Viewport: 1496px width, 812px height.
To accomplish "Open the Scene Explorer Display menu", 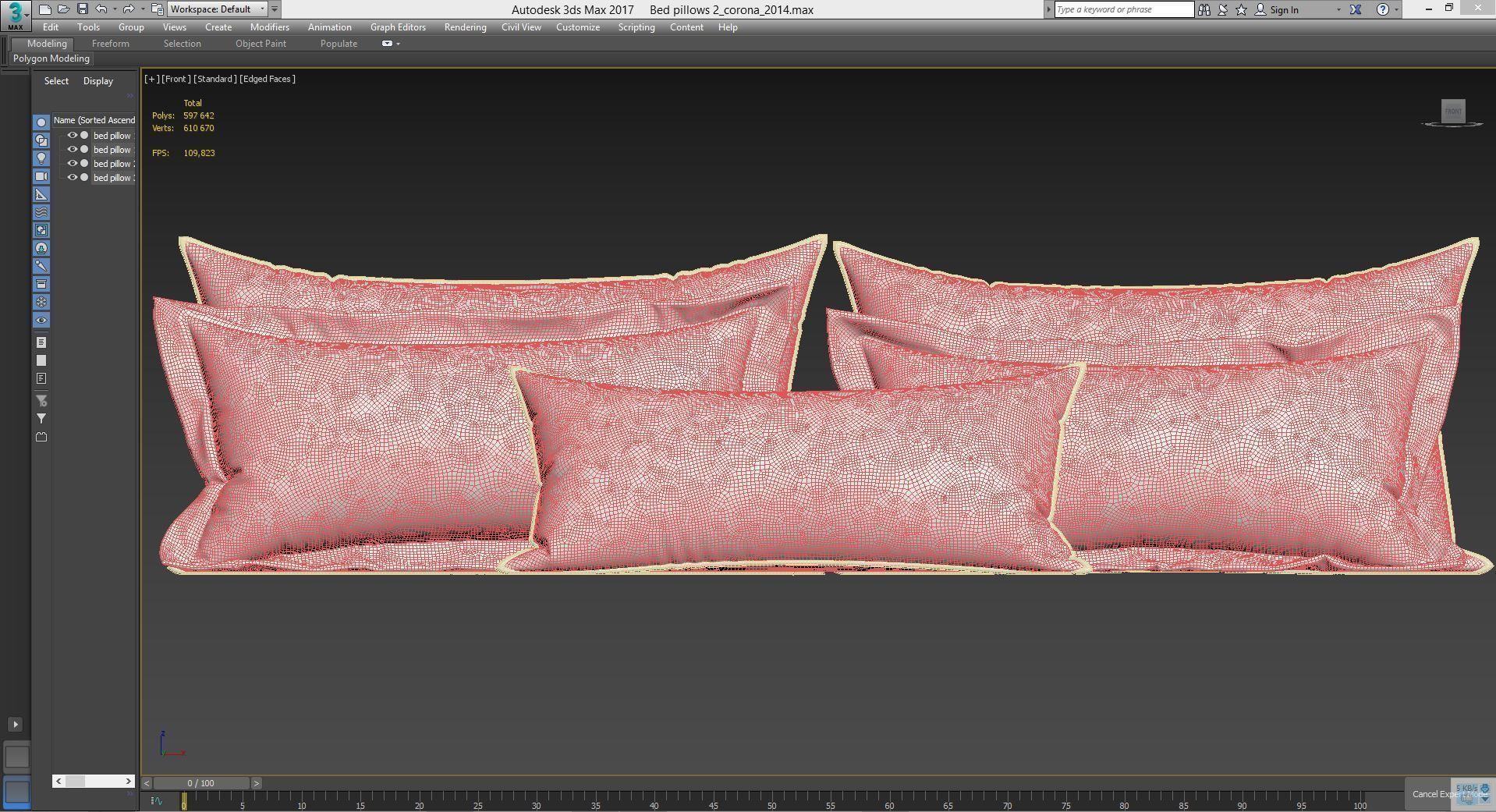I will point(98,81).
